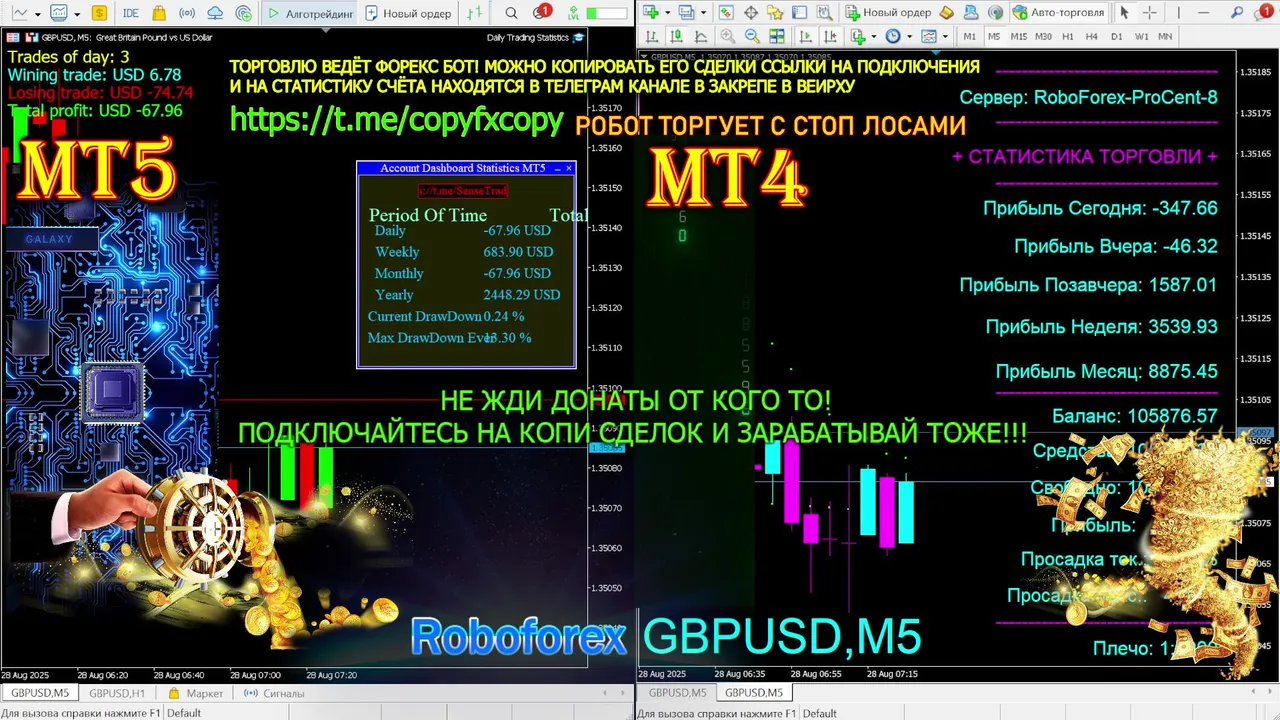The height and width of the screenshot is (720, 1280).
Task: Select the H1 timeframe in MT4
Action: click(x=1068, y=36)
